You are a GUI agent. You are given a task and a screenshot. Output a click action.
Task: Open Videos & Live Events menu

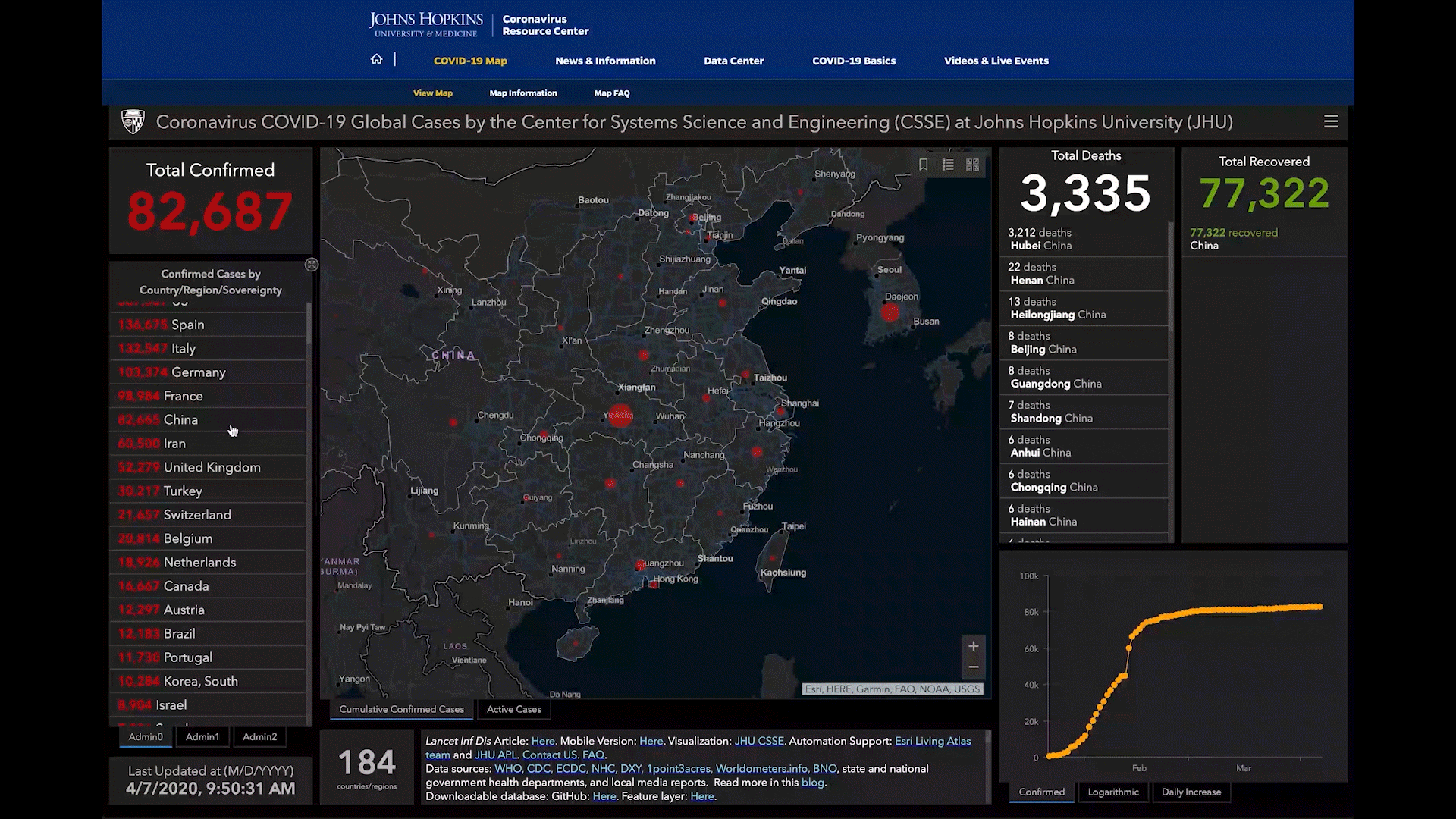click(x=996, y=61)
